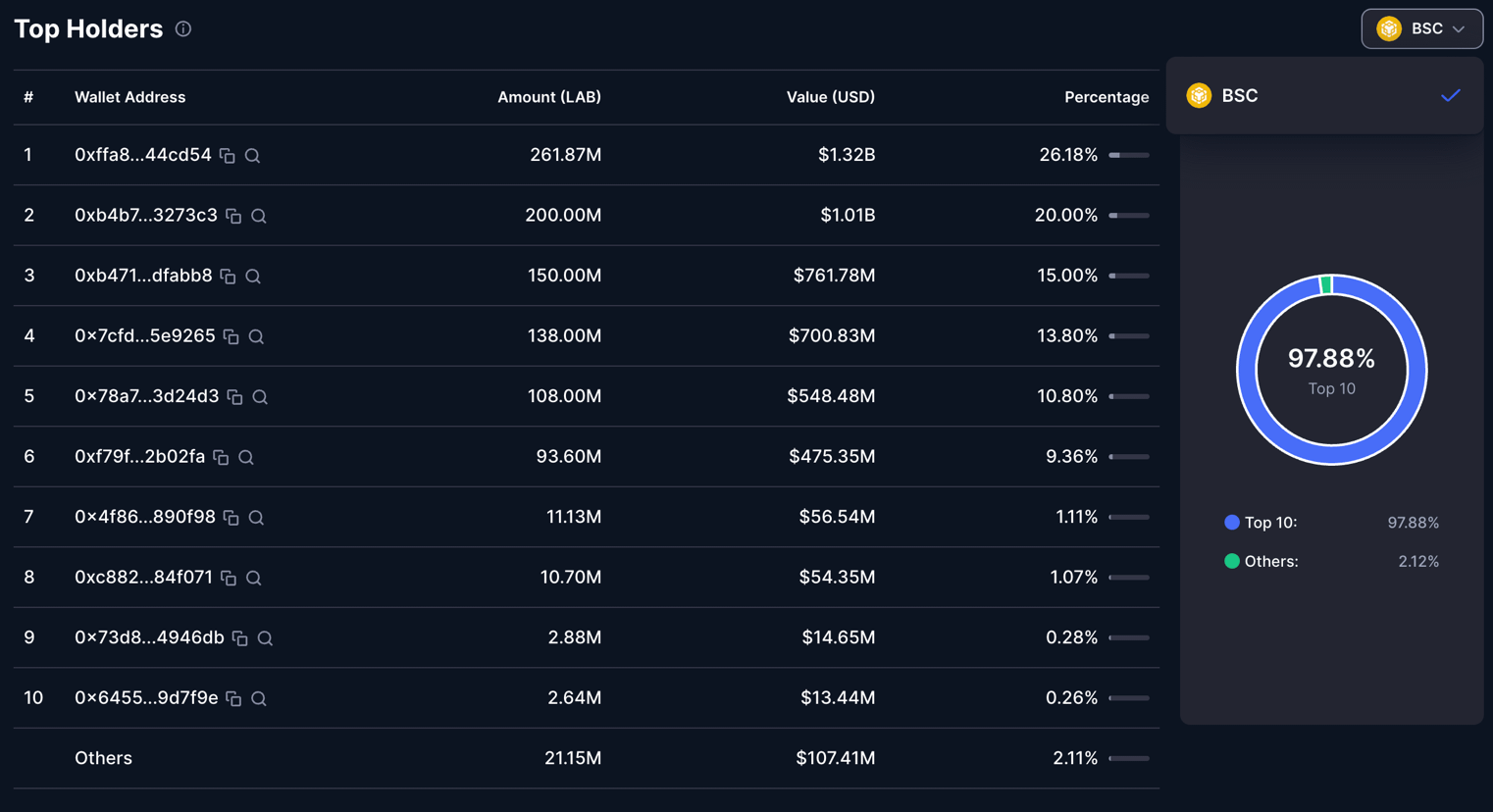The width and height of the screenshot is (1493, 812).
Task: Click the Top Holders info icon
Action: coord(183,28)
